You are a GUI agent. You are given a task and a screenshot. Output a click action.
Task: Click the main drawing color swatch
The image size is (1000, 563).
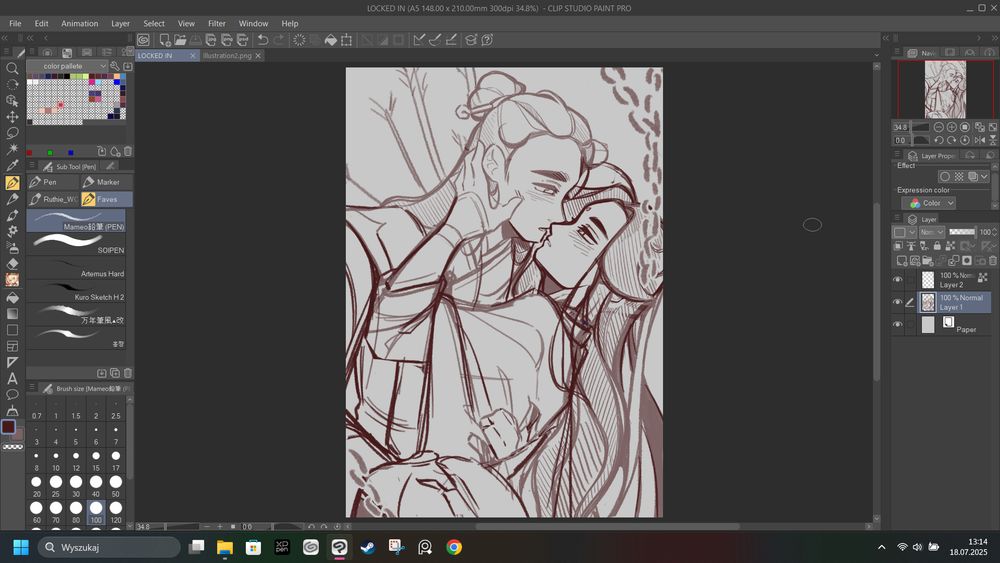pyautogui.click(x=8, y=427)
